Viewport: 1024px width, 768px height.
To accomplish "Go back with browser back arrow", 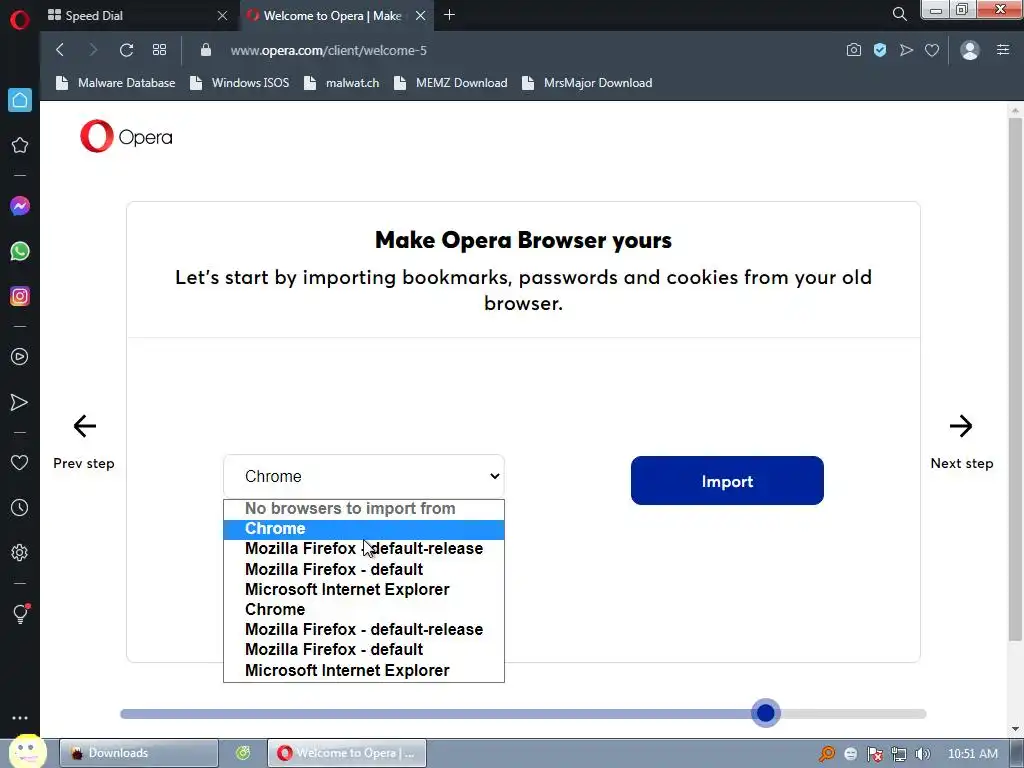I will [x=60, y=50].
